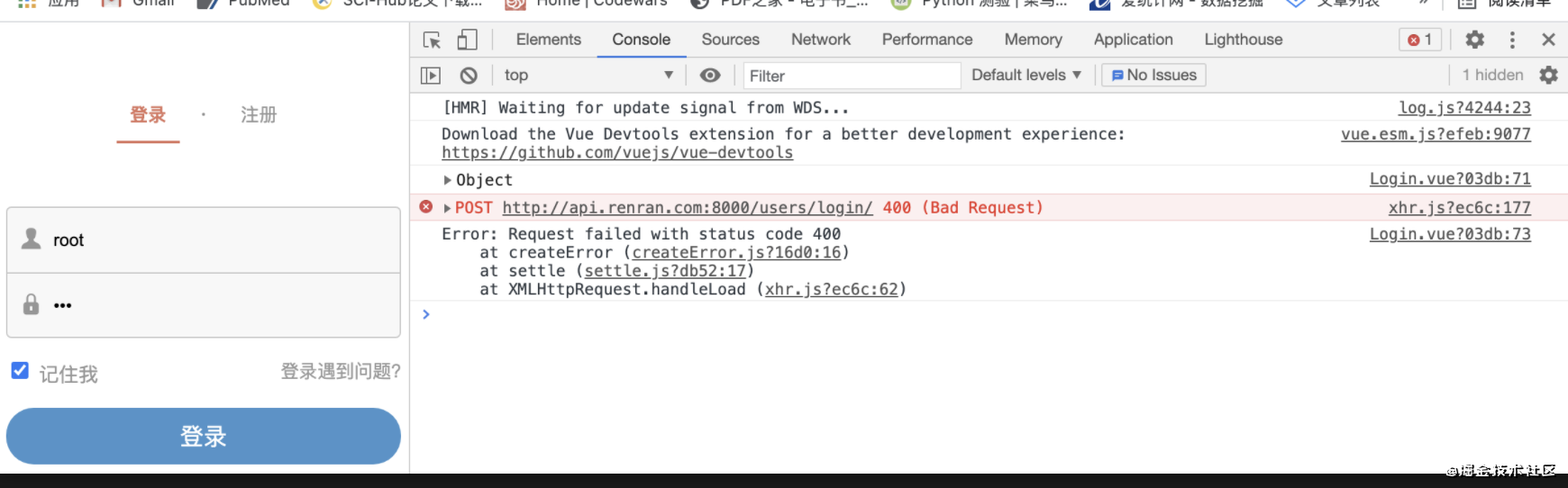Open the top JavaScript context dropdown
The height and width of the screenshot is (488, 1568).
click(588, 76)
